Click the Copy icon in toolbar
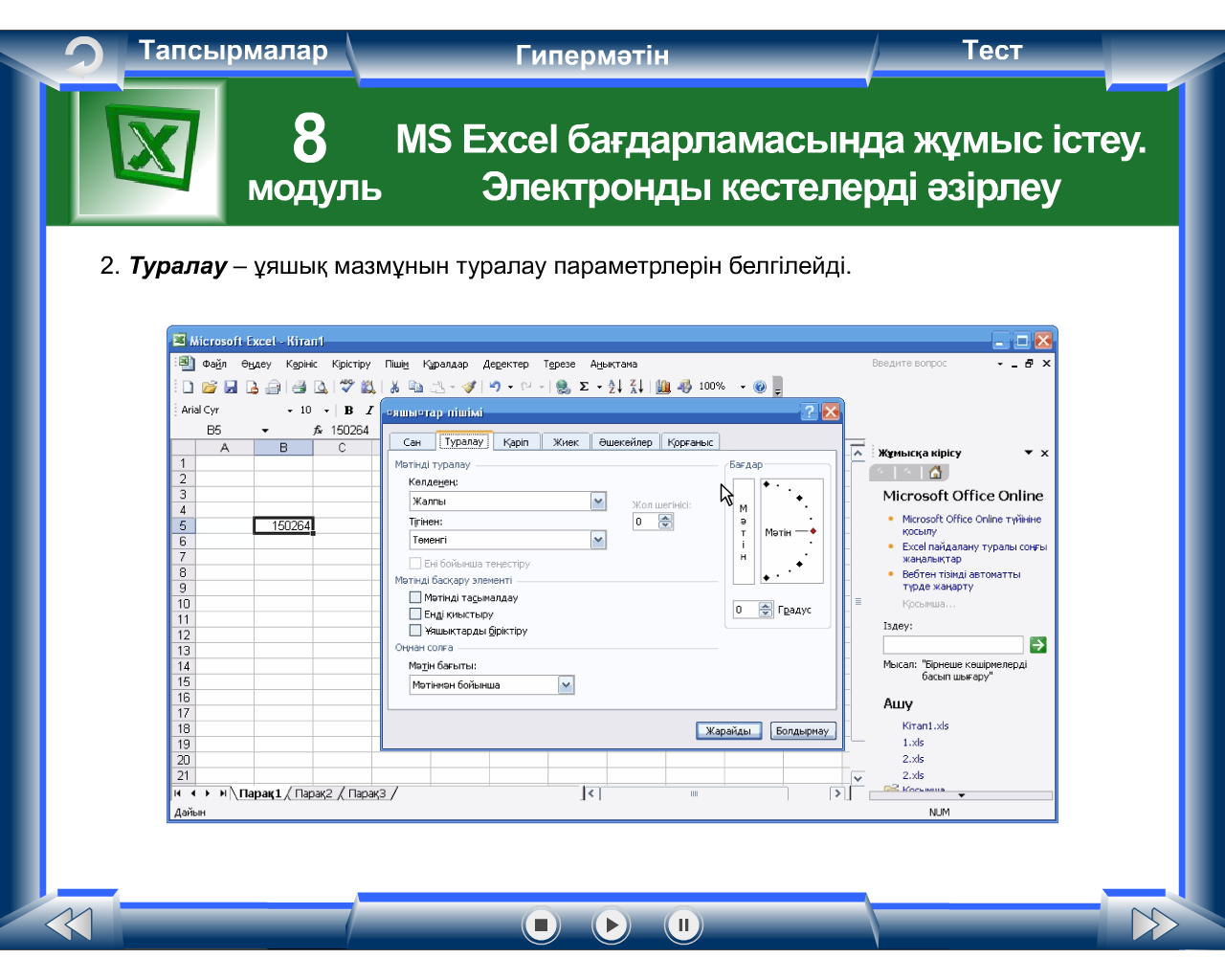 [415, 387]
